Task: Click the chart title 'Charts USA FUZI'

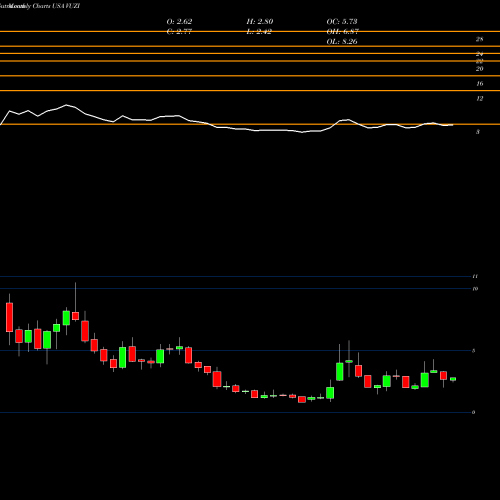Action: (56, 6)
